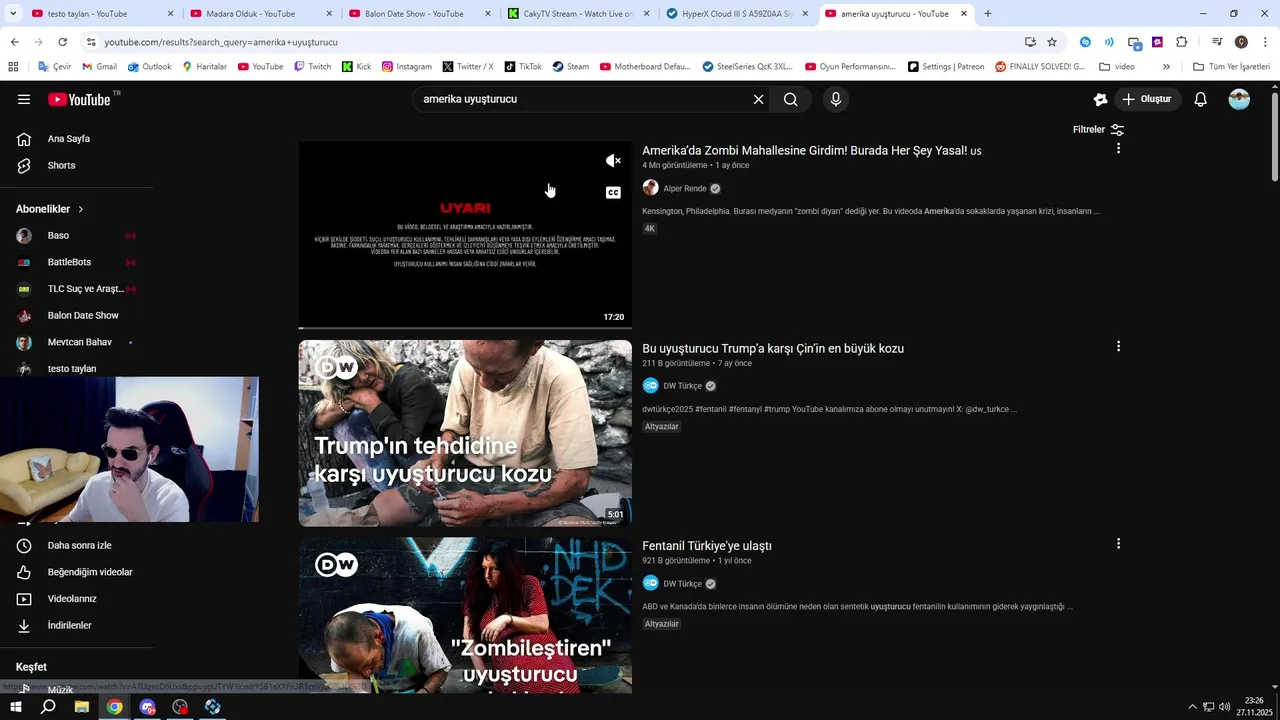This screenshot has width=1280, height=720.
Task: Open the Filtreler search filters
Action: click(x=1098, y=130)
